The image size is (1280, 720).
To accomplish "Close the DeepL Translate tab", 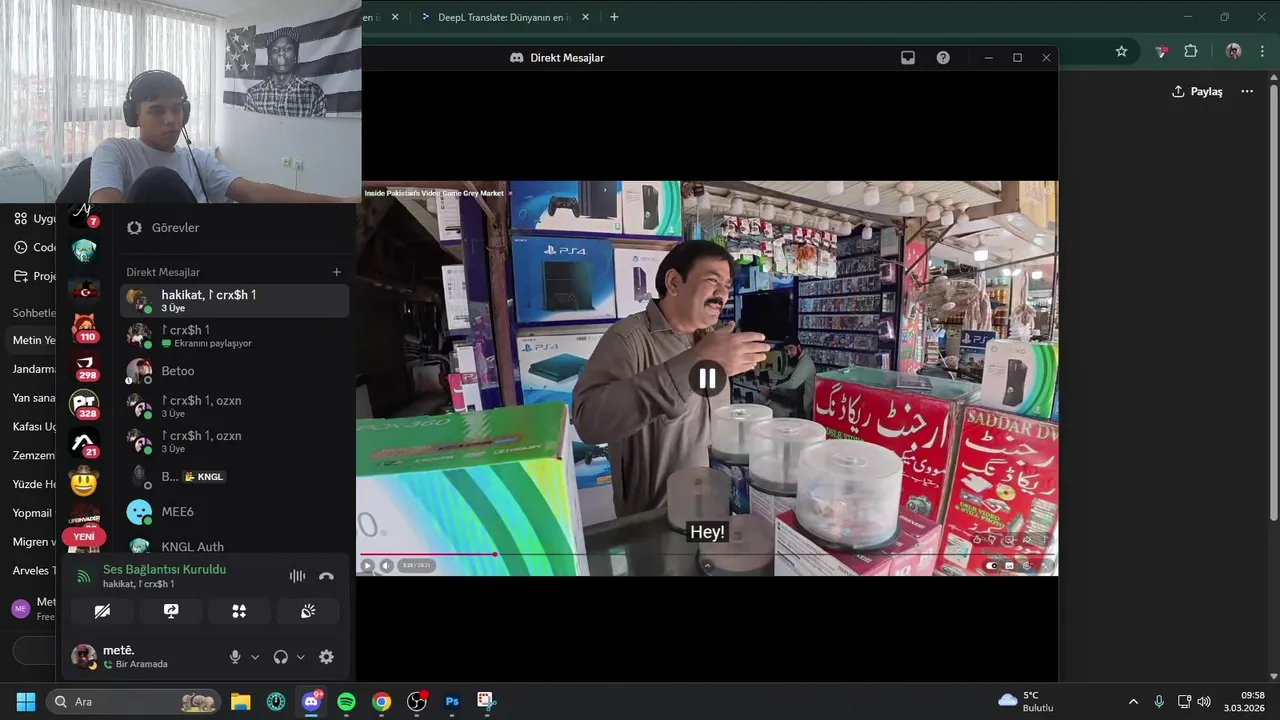I will (x=586, y=17).
